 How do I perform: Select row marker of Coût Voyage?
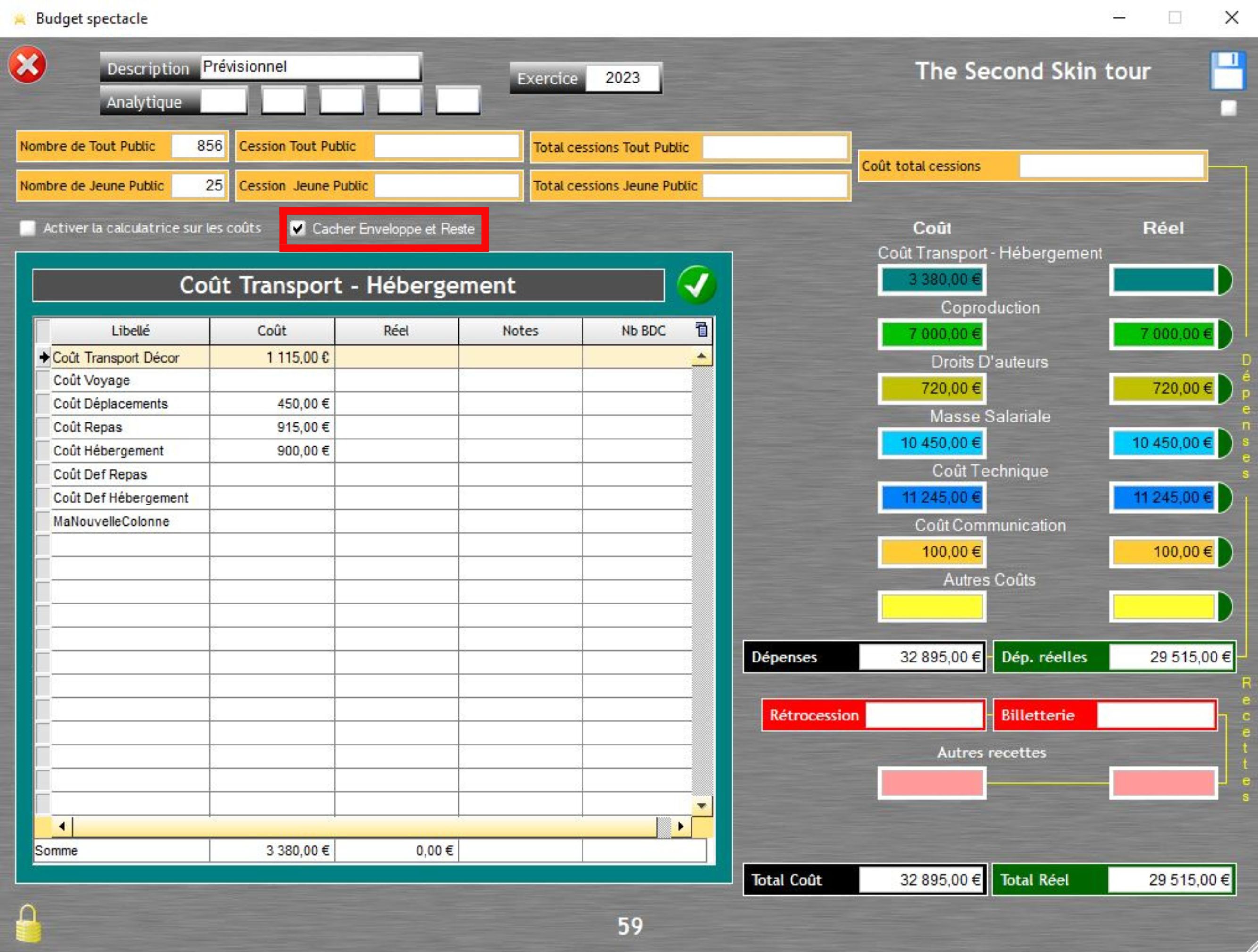(42, 380)
